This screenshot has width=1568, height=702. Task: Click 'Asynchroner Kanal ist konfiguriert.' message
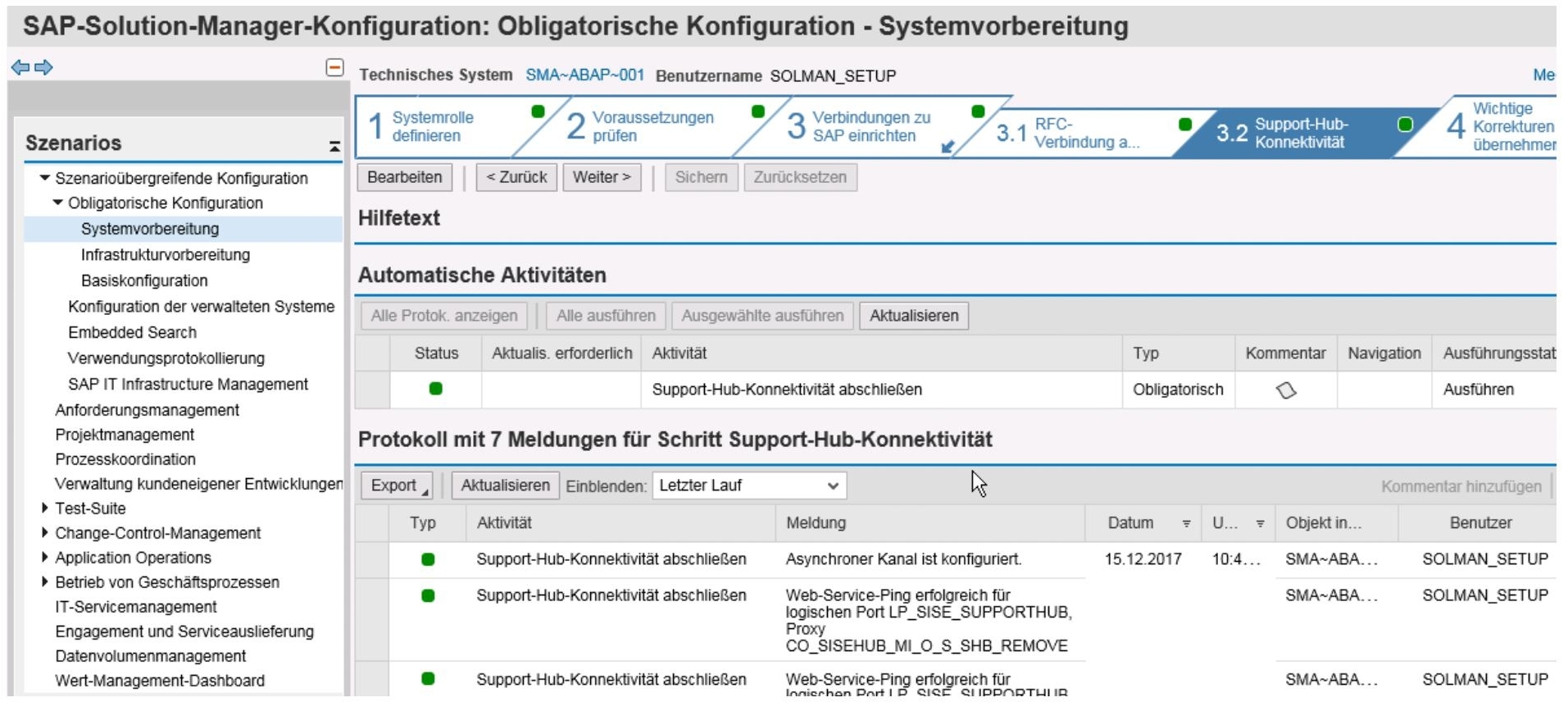click(x=903, y=559)
